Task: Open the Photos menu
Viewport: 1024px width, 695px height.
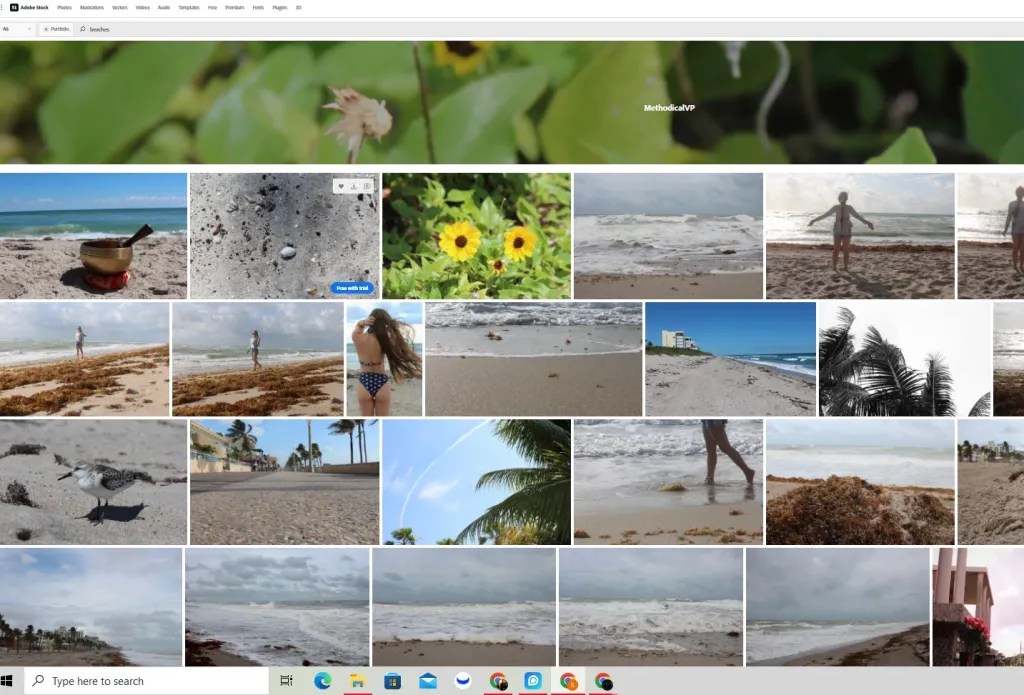Action: [65, 7]
